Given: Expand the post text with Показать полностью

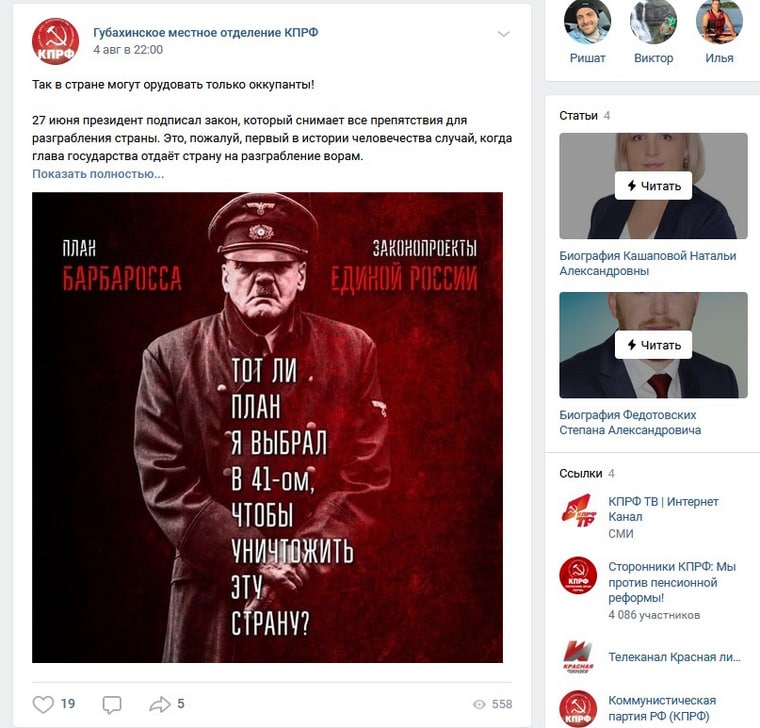Looking at the screenshot, I should (x=98, y=174).
